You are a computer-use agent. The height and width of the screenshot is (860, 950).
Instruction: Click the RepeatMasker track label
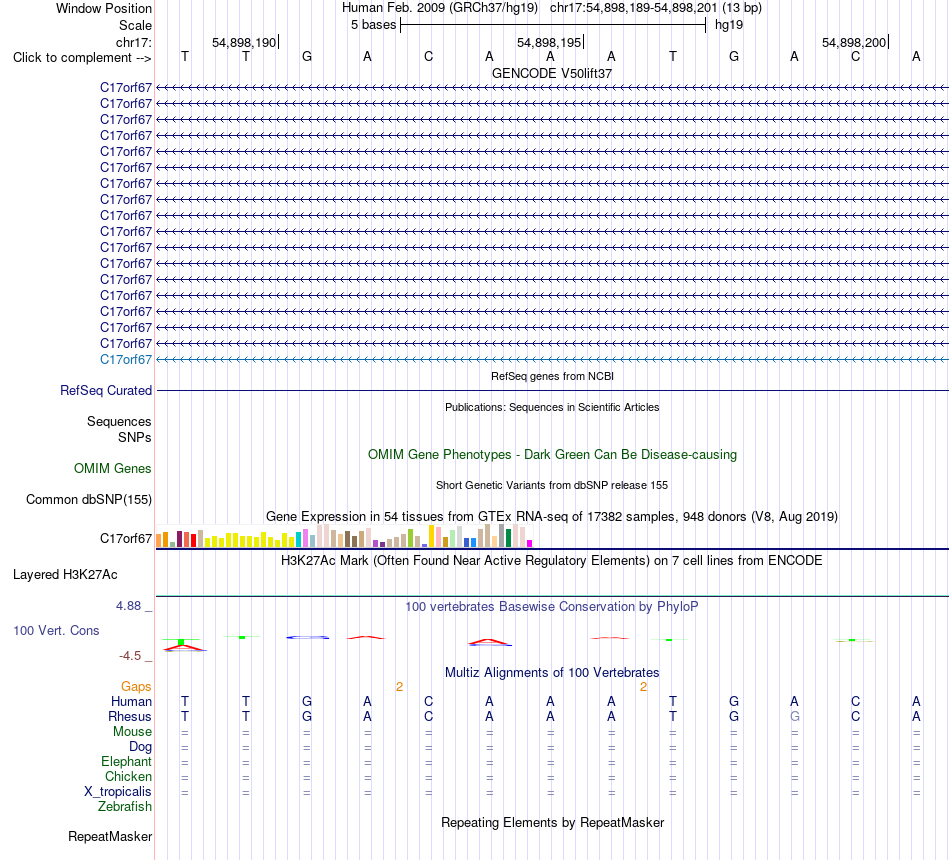[110, 836]
